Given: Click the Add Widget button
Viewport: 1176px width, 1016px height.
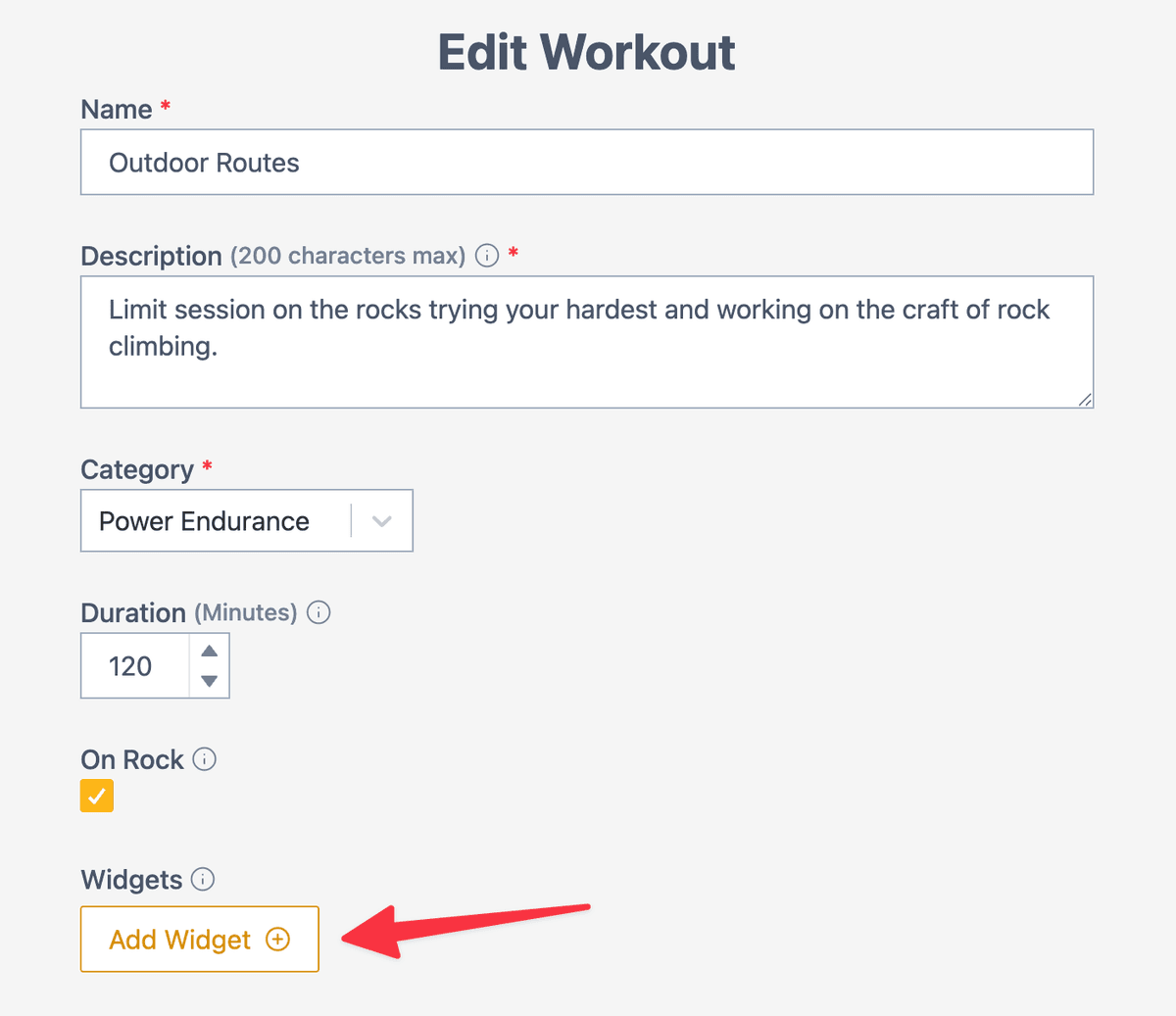Looking at the screenshot, I should click(x=200, y=939).
